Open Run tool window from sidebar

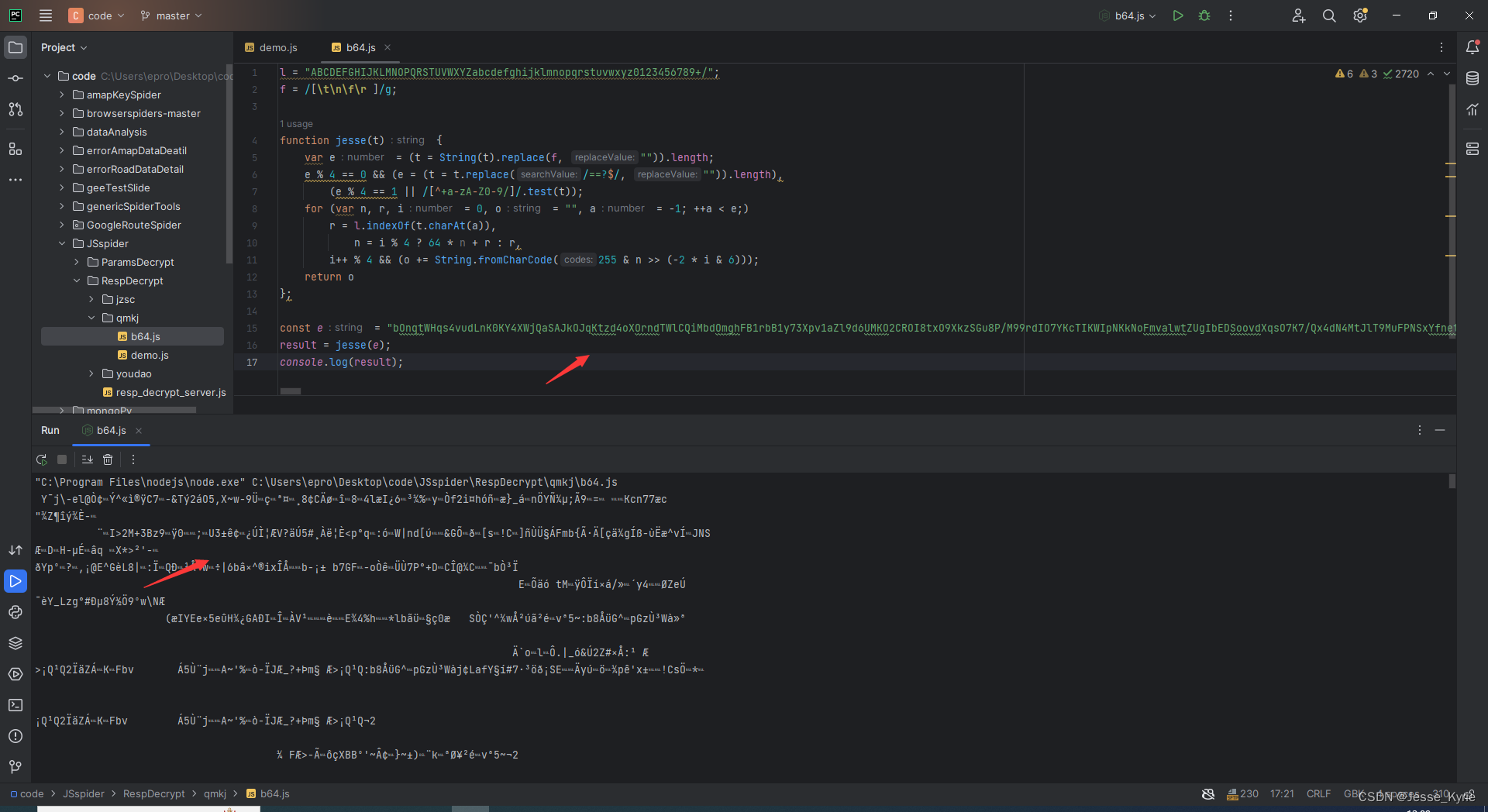click(x=15, y=581)
